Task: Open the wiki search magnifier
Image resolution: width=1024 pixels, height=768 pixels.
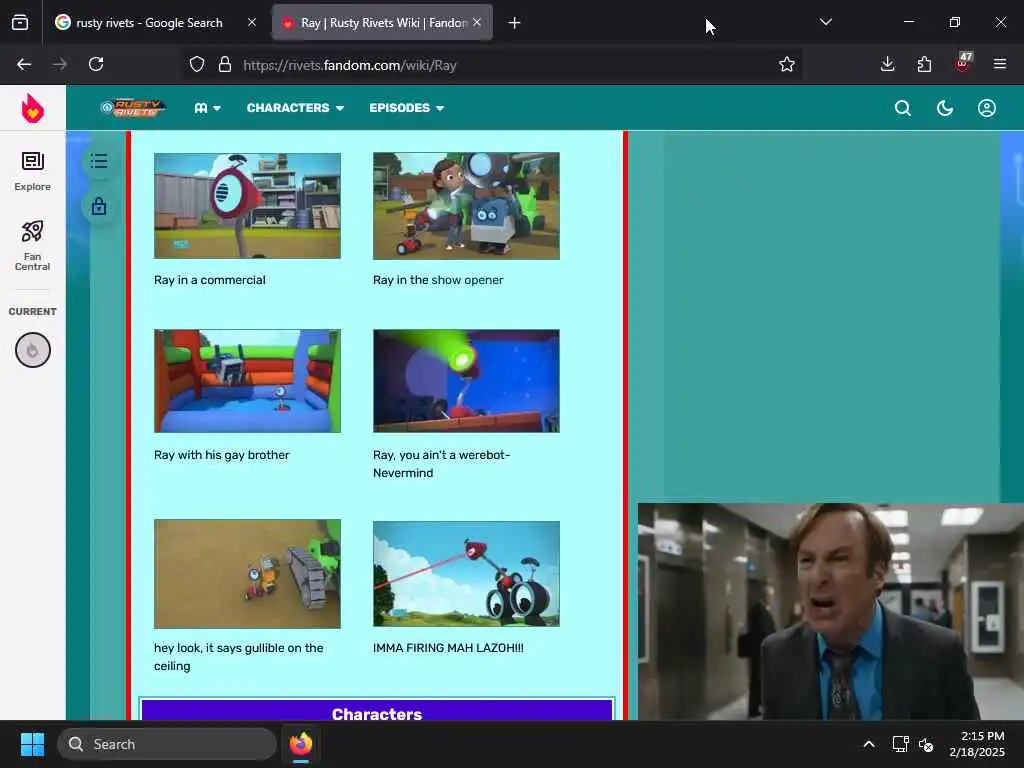Action: click(x=903, y=108)
